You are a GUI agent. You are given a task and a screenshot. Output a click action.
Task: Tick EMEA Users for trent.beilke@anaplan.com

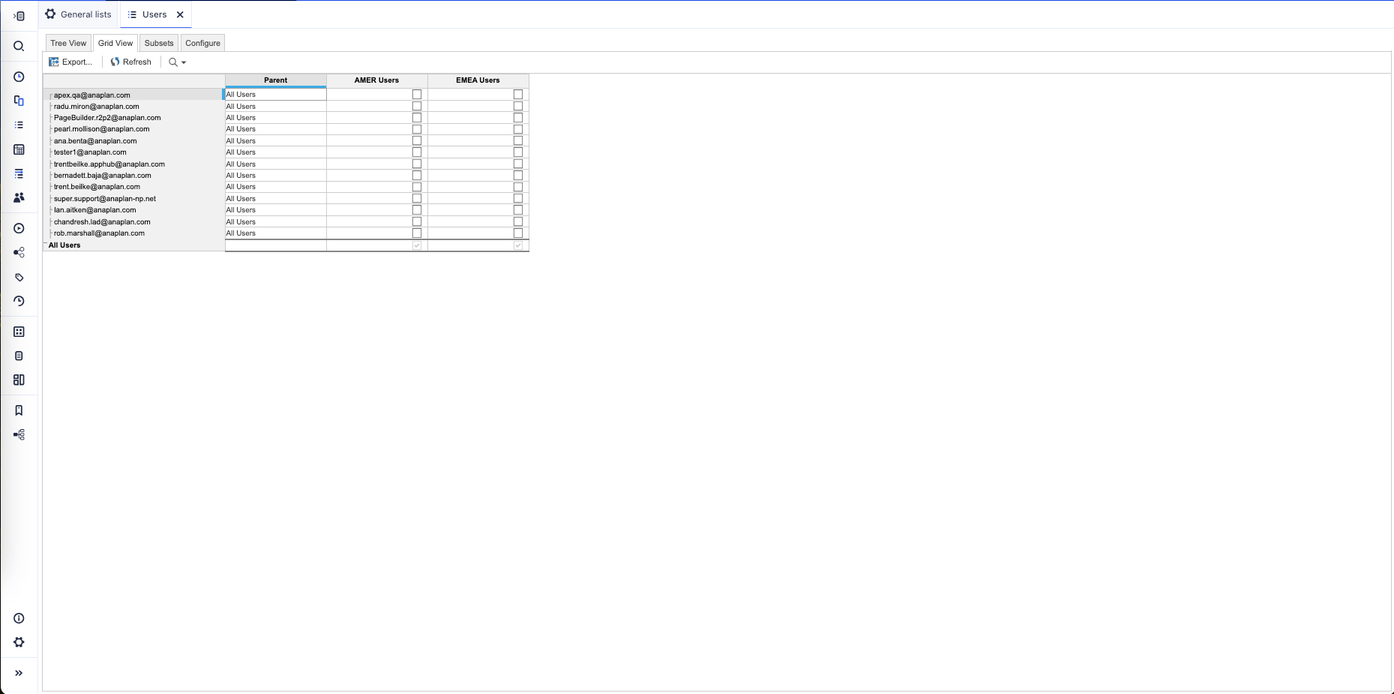[x=518, y=187]
